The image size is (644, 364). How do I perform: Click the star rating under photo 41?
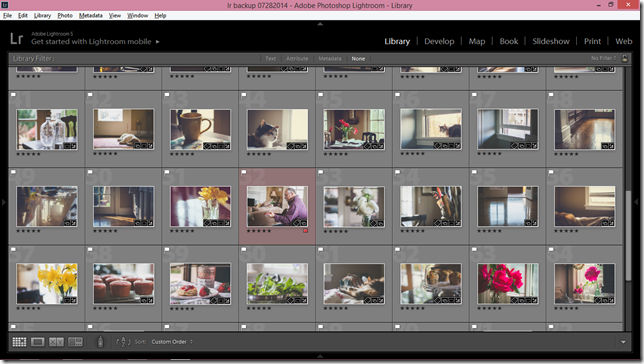pos(28,154)
